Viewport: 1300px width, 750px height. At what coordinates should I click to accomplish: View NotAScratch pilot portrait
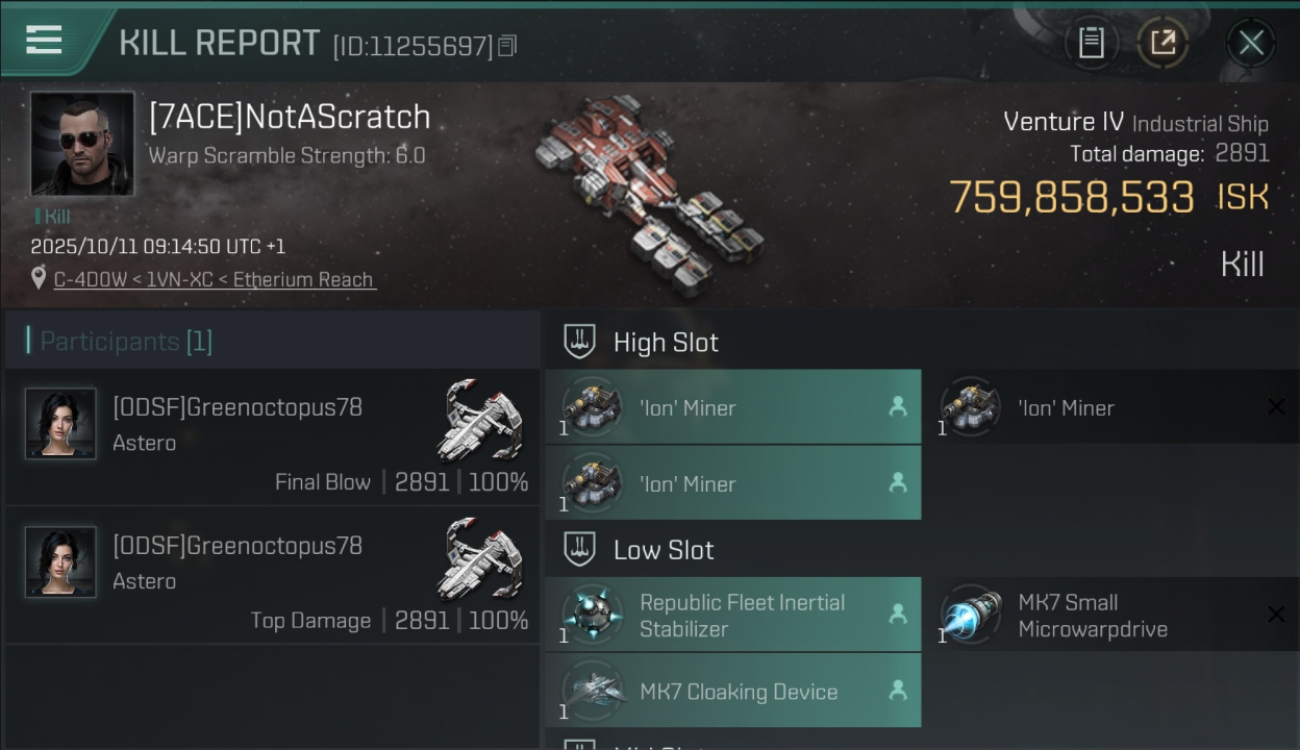[82, 144]
